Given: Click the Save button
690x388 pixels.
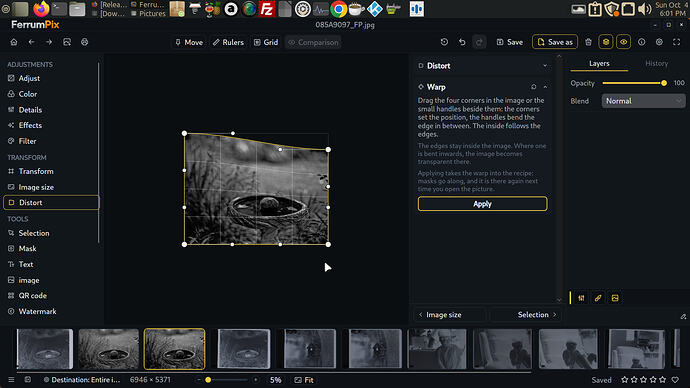Looking at the screenshot, I should (x=510, y=42).
